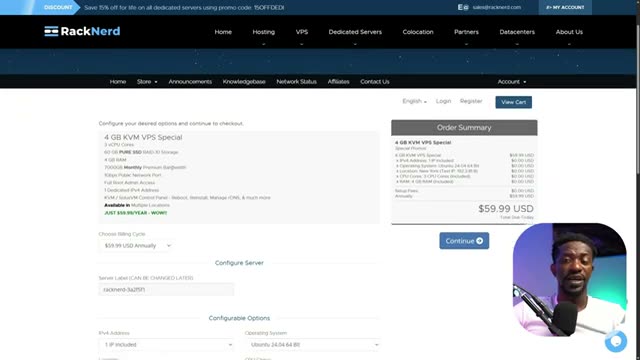This screenshot has width=640, height=360.
Task: Go to Knowledgebase in the sub navigation
Action: [x=244, y=82]
